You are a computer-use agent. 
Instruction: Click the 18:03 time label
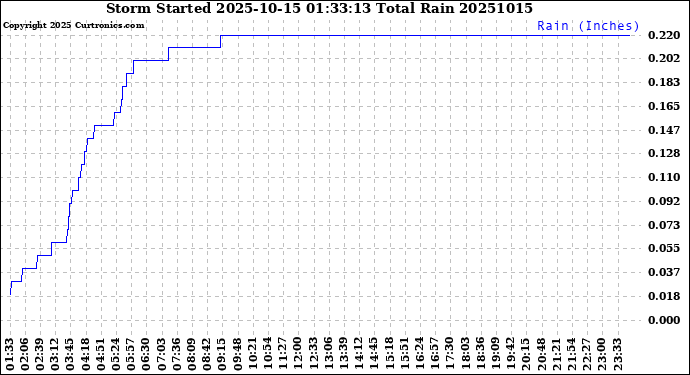point(465,355)
